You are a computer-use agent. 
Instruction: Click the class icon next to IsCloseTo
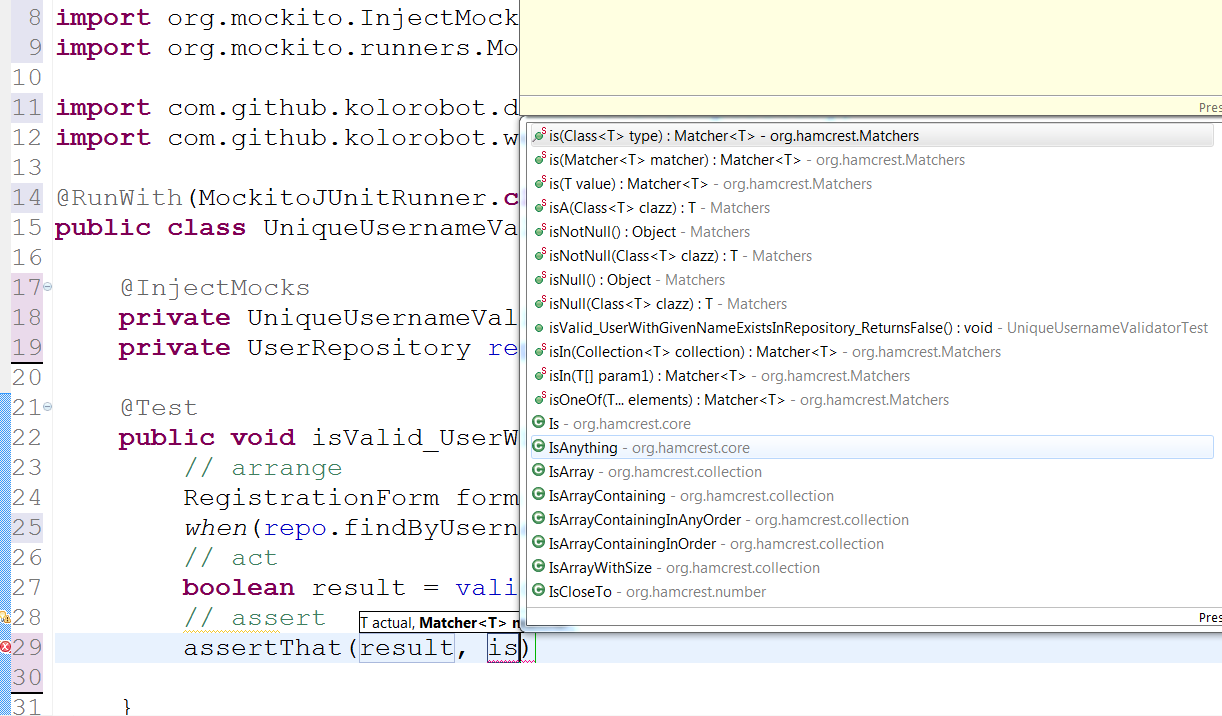pos(537,591)
